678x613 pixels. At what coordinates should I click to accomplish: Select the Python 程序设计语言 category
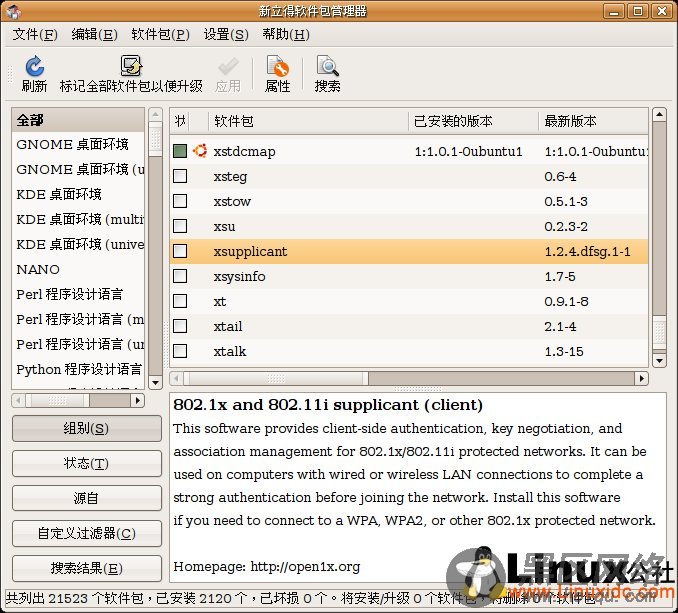78,369
